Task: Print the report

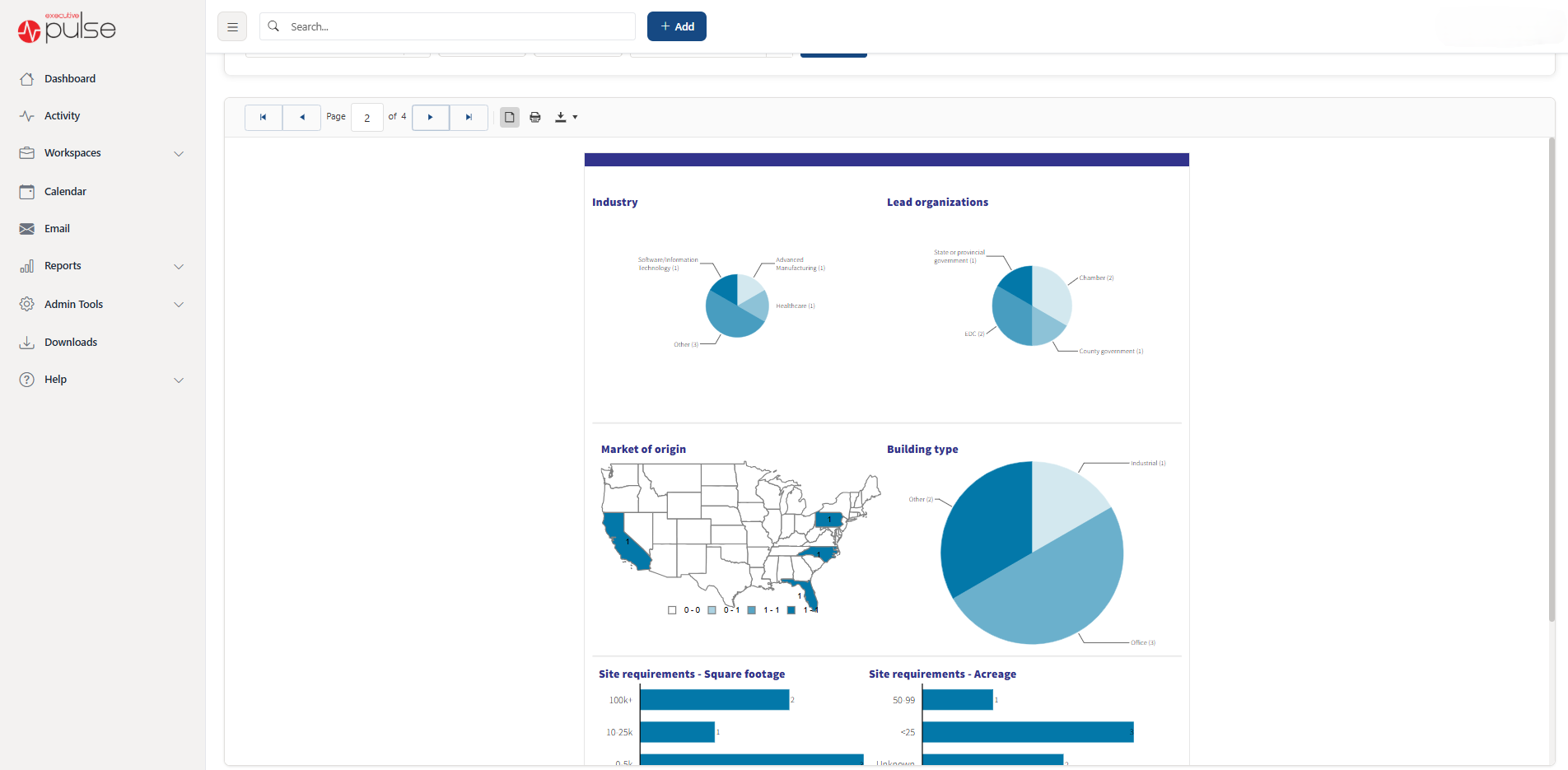Action: pyautogui.click(x=534, y=117)
